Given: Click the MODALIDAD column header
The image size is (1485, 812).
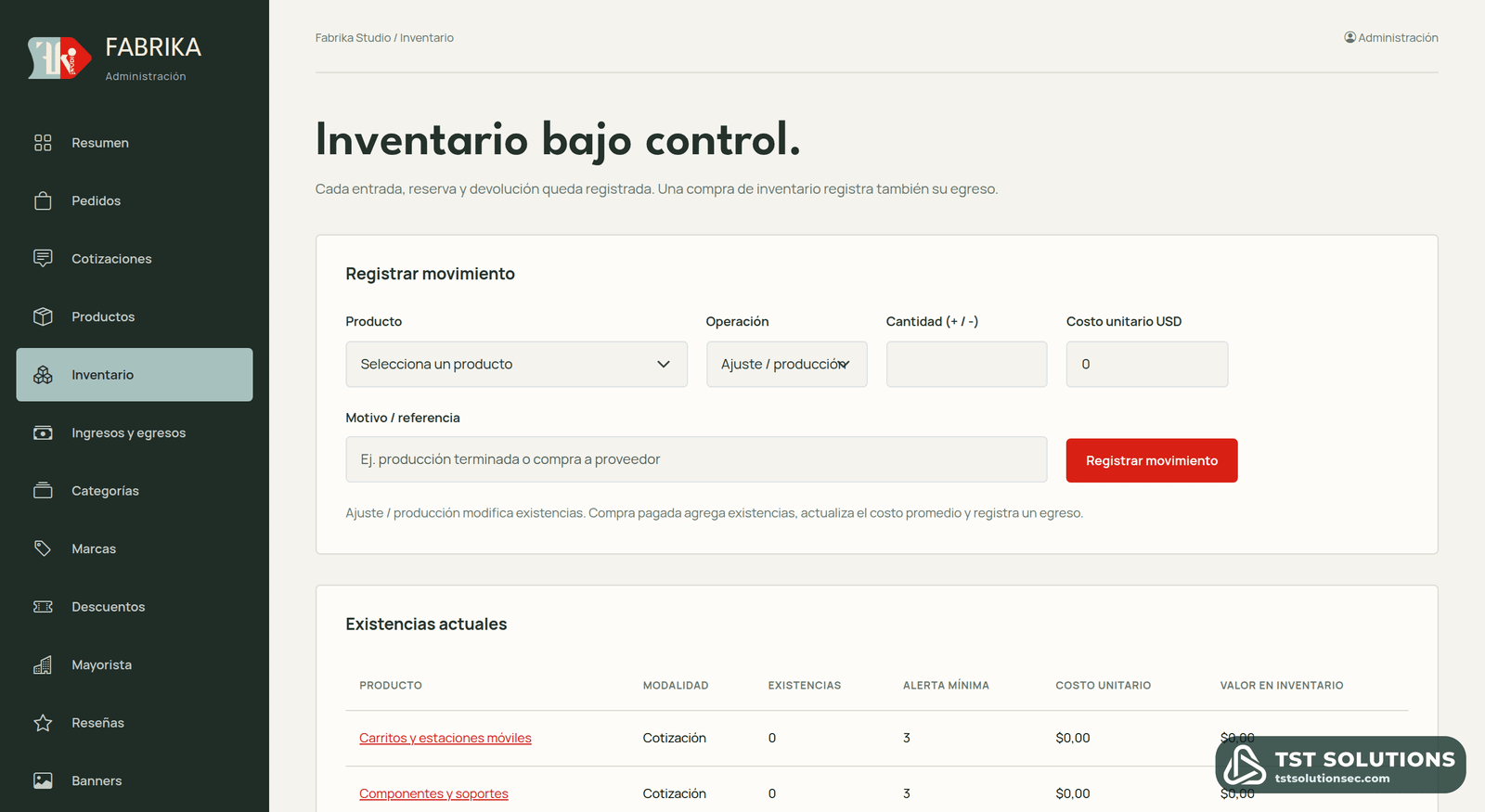Looking at the screenshot, I should 676,686.
